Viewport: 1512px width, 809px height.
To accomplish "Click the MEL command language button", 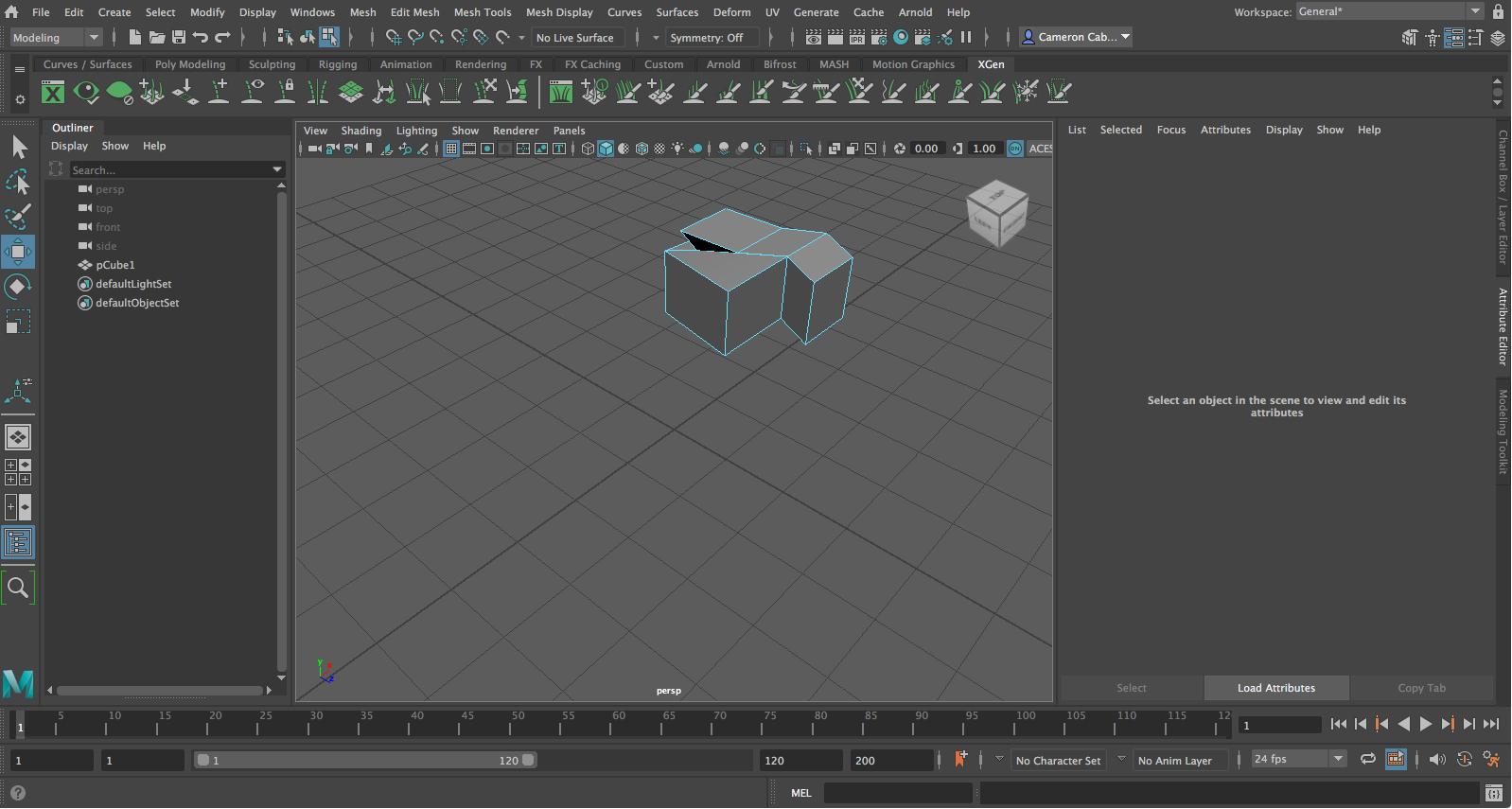I will 801,793.
